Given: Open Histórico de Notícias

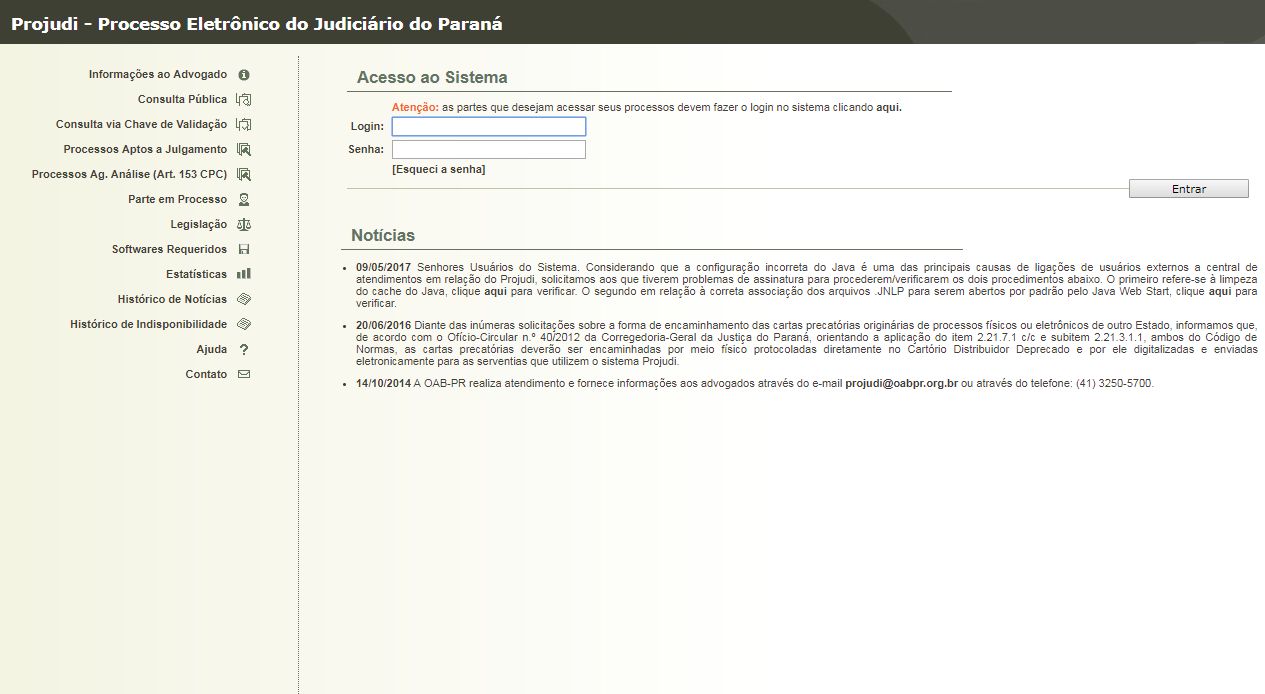Looking at the screenshot, I should pos(172,300).
